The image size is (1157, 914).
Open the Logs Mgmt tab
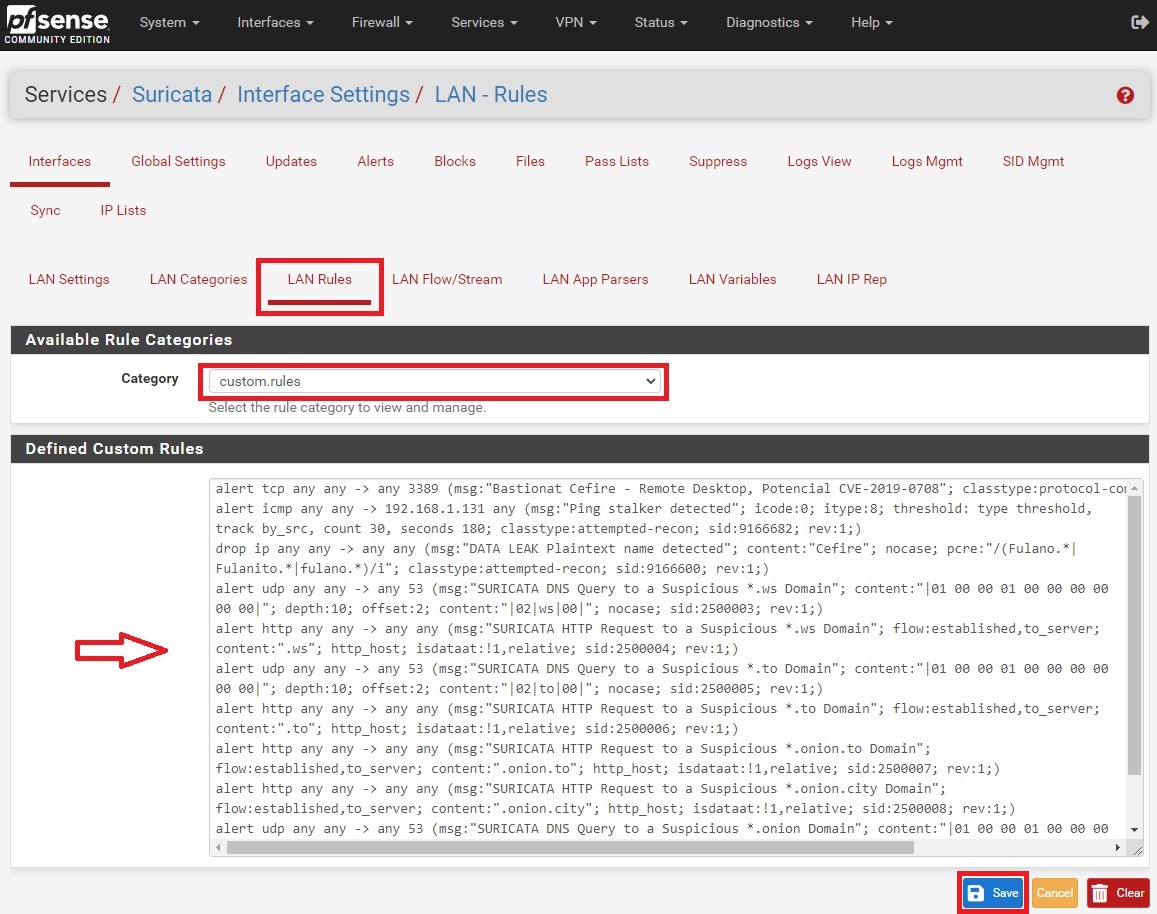tap(927, 162)
